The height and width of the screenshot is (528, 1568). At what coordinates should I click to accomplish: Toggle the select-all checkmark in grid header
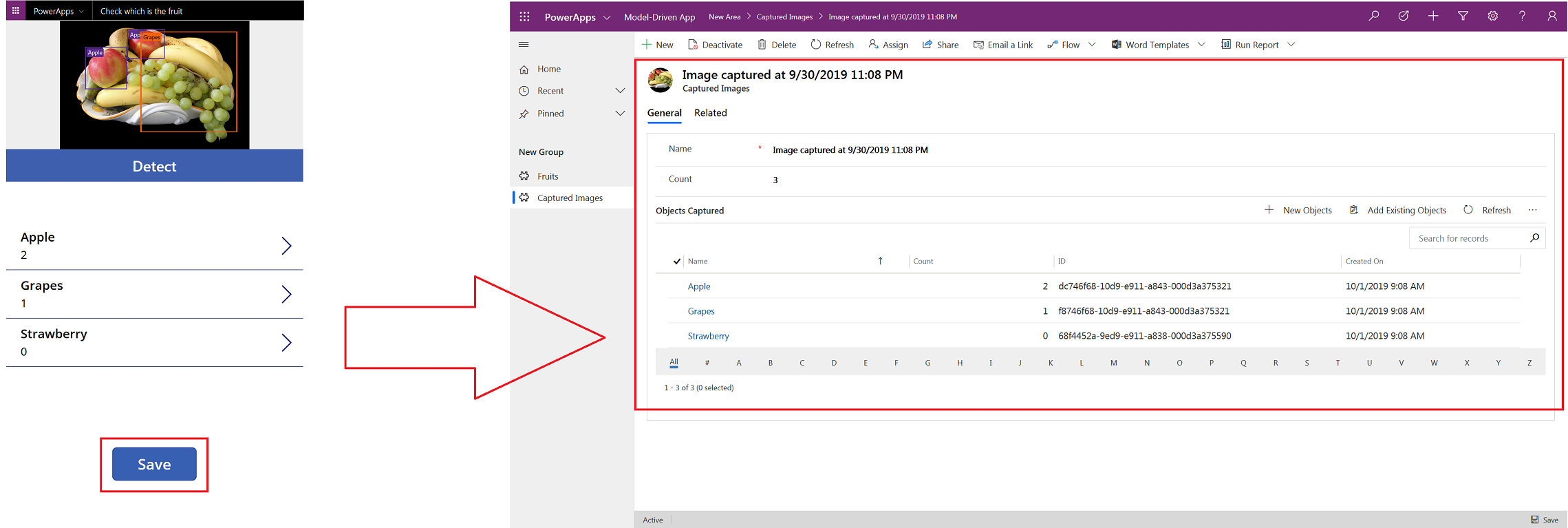[676, 262]
